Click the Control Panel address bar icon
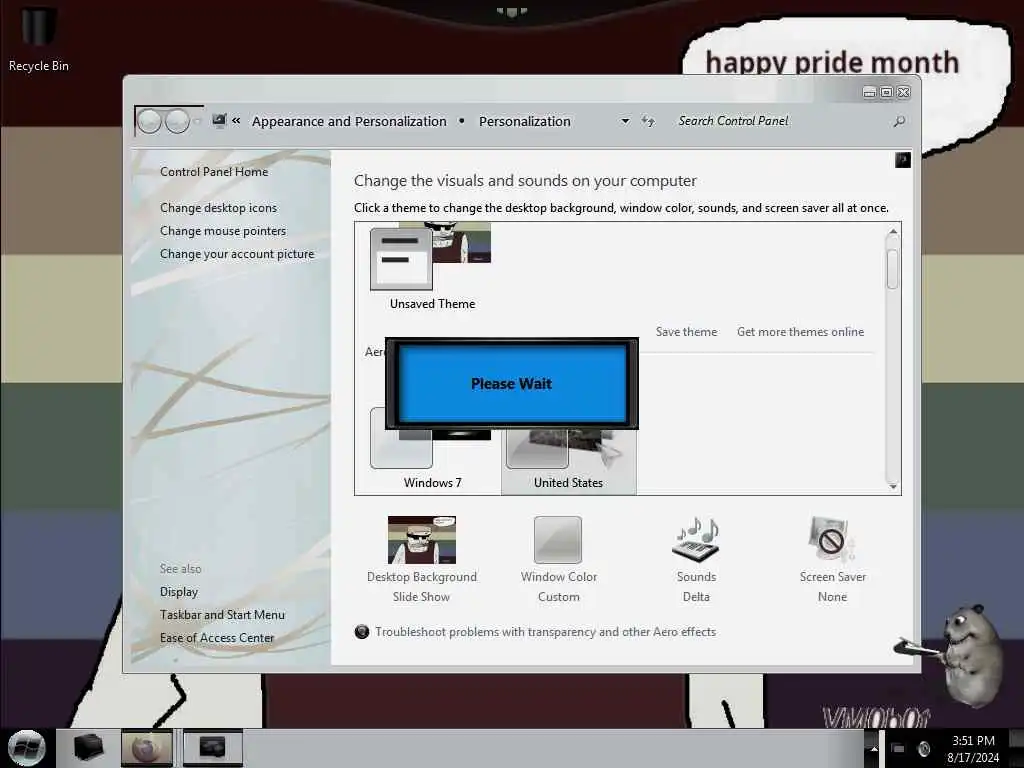Image resolution: width=1024 pixels, height=768 pixels. pyautogui.click(x=219, y=121)
